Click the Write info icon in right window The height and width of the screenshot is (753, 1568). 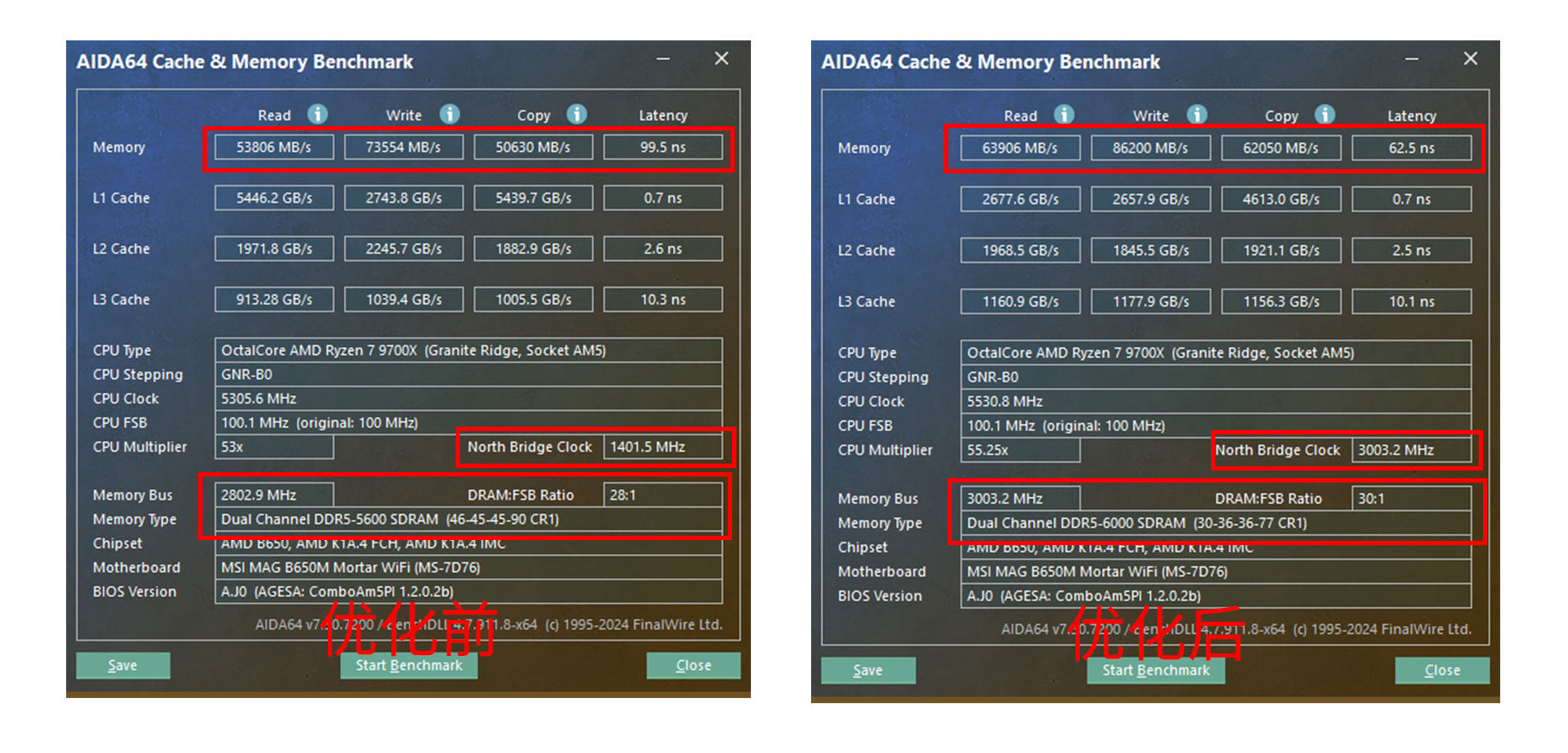click(1197, 115)
